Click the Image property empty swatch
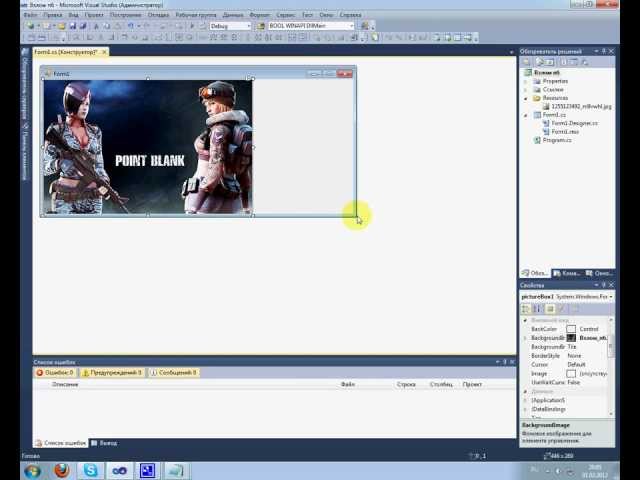640x480 pixels. point(571,374)
